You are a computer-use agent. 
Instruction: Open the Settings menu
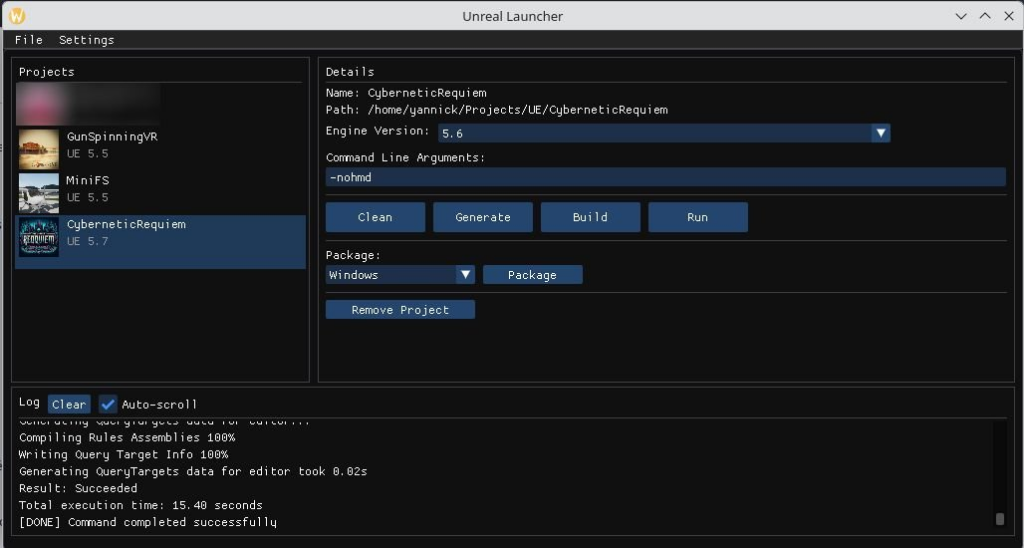tap(86, 40)
